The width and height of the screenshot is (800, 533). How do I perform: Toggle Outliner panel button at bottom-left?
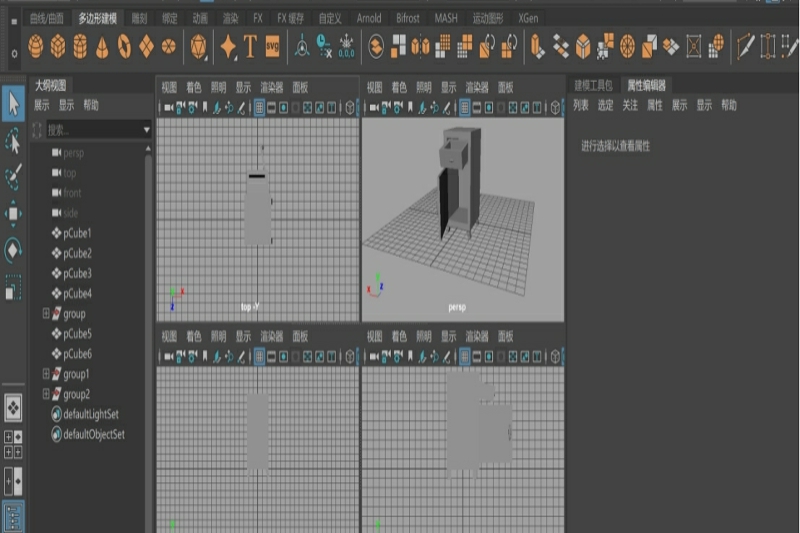pyautogui.click(x=13, y=517)
